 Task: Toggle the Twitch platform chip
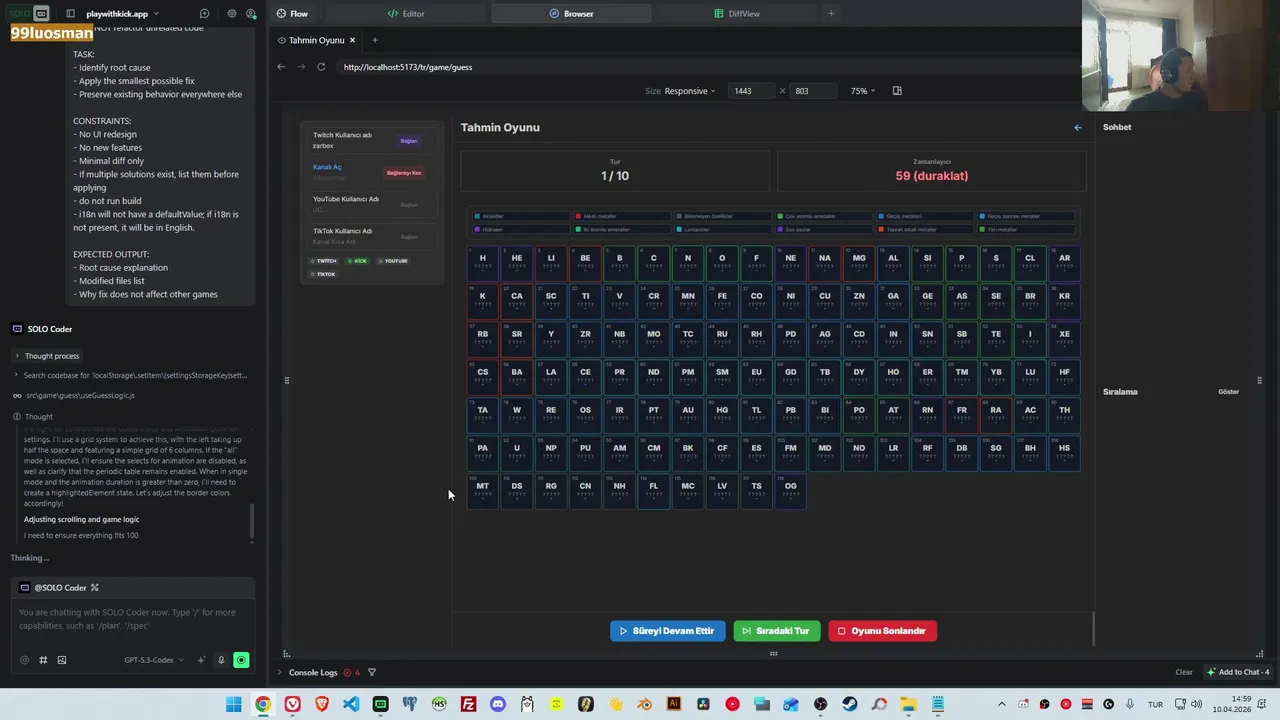pos(323,261)
